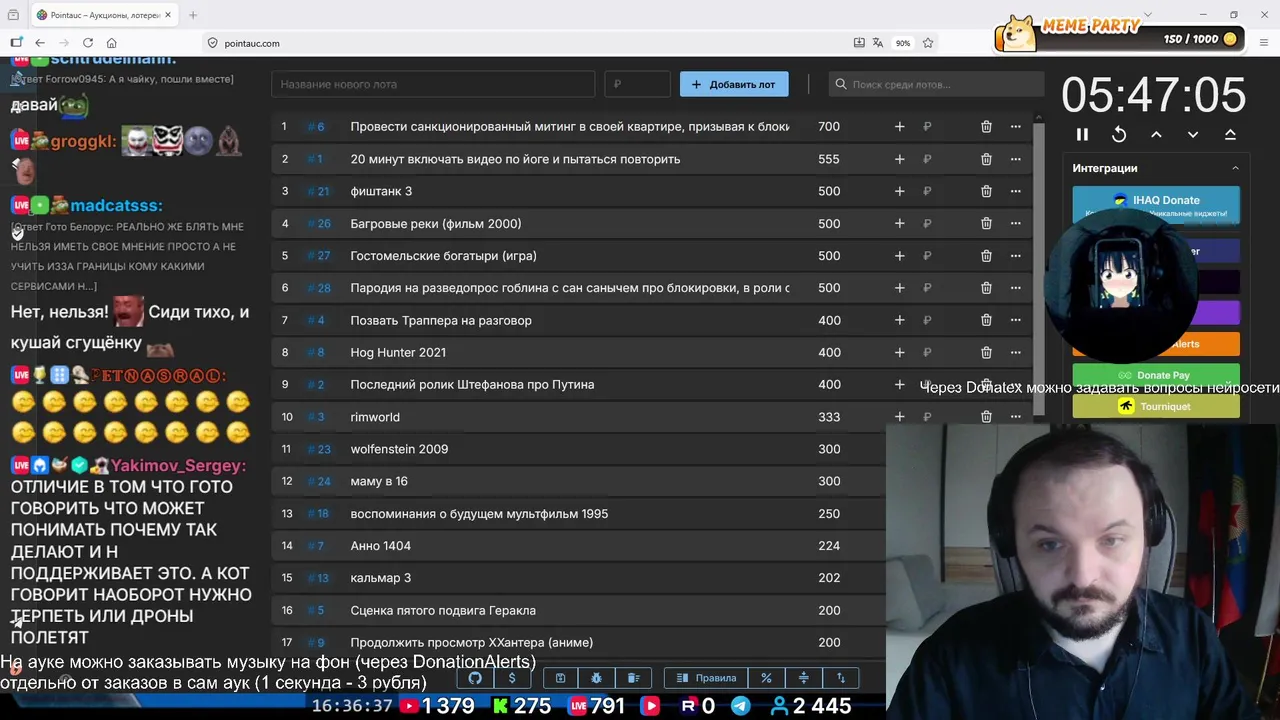
Task: Click lot name wolfenstein 2009
Action: point(399,449)
